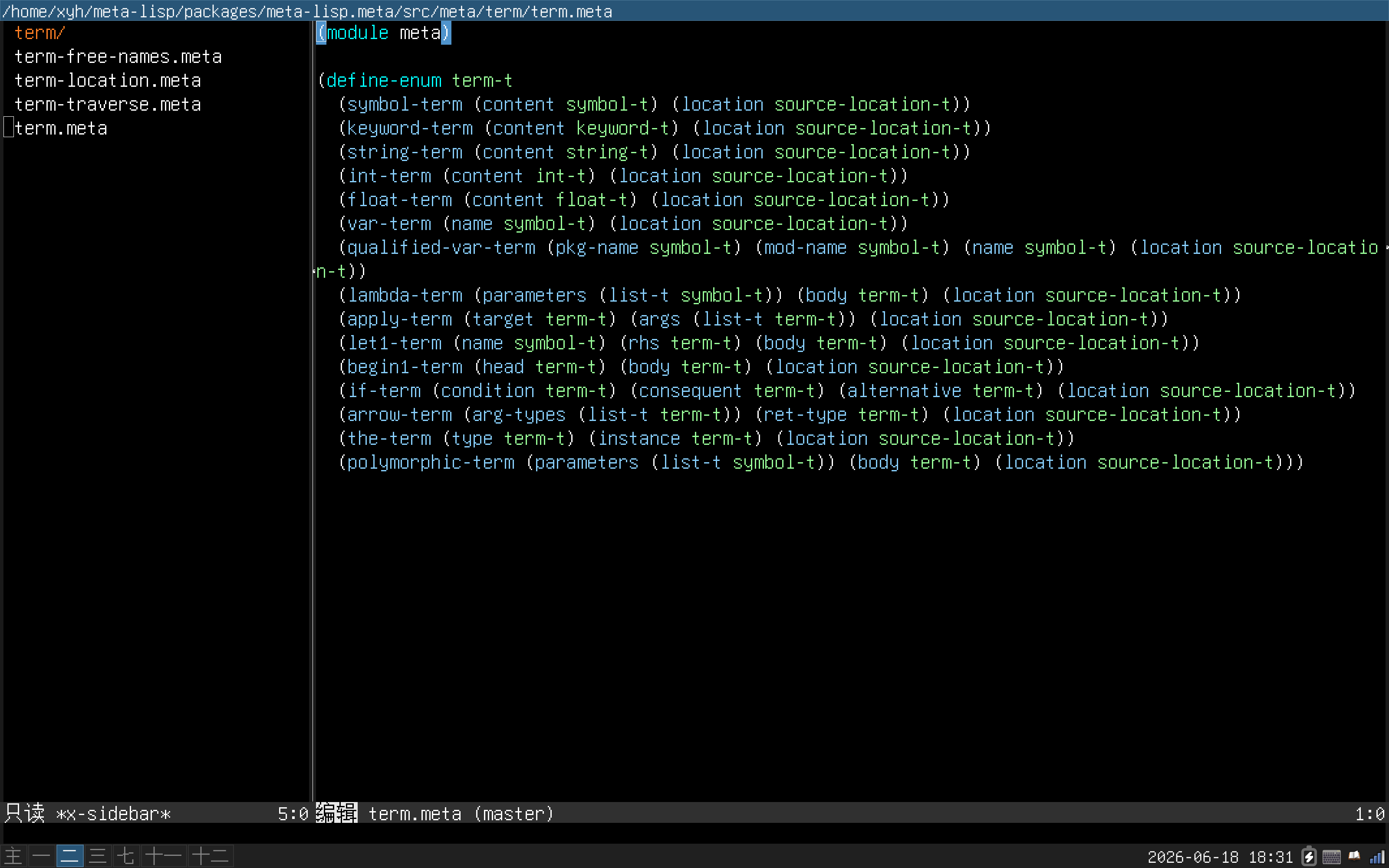Click arrow-term variant name

tap(399, 414)
